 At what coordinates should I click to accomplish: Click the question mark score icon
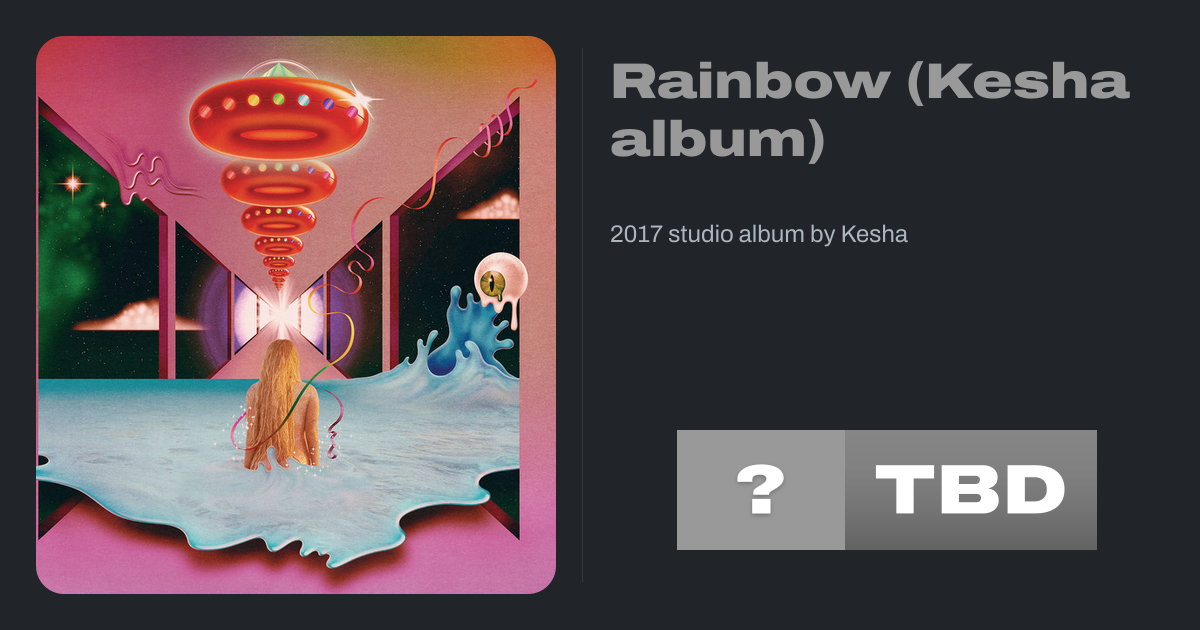[x=761, y=490]
